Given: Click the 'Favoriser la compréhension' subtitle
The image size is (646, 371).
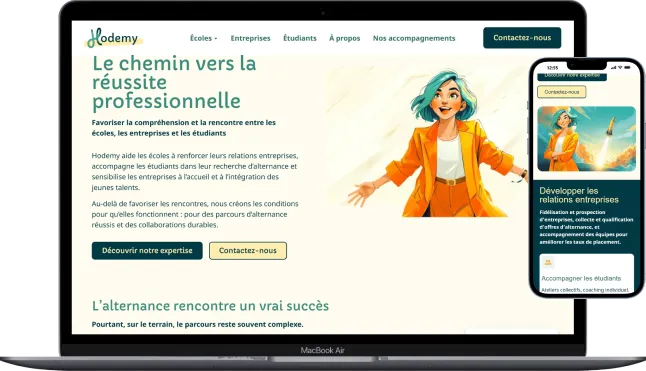Looking at the screenshot, I should point(184,128).
